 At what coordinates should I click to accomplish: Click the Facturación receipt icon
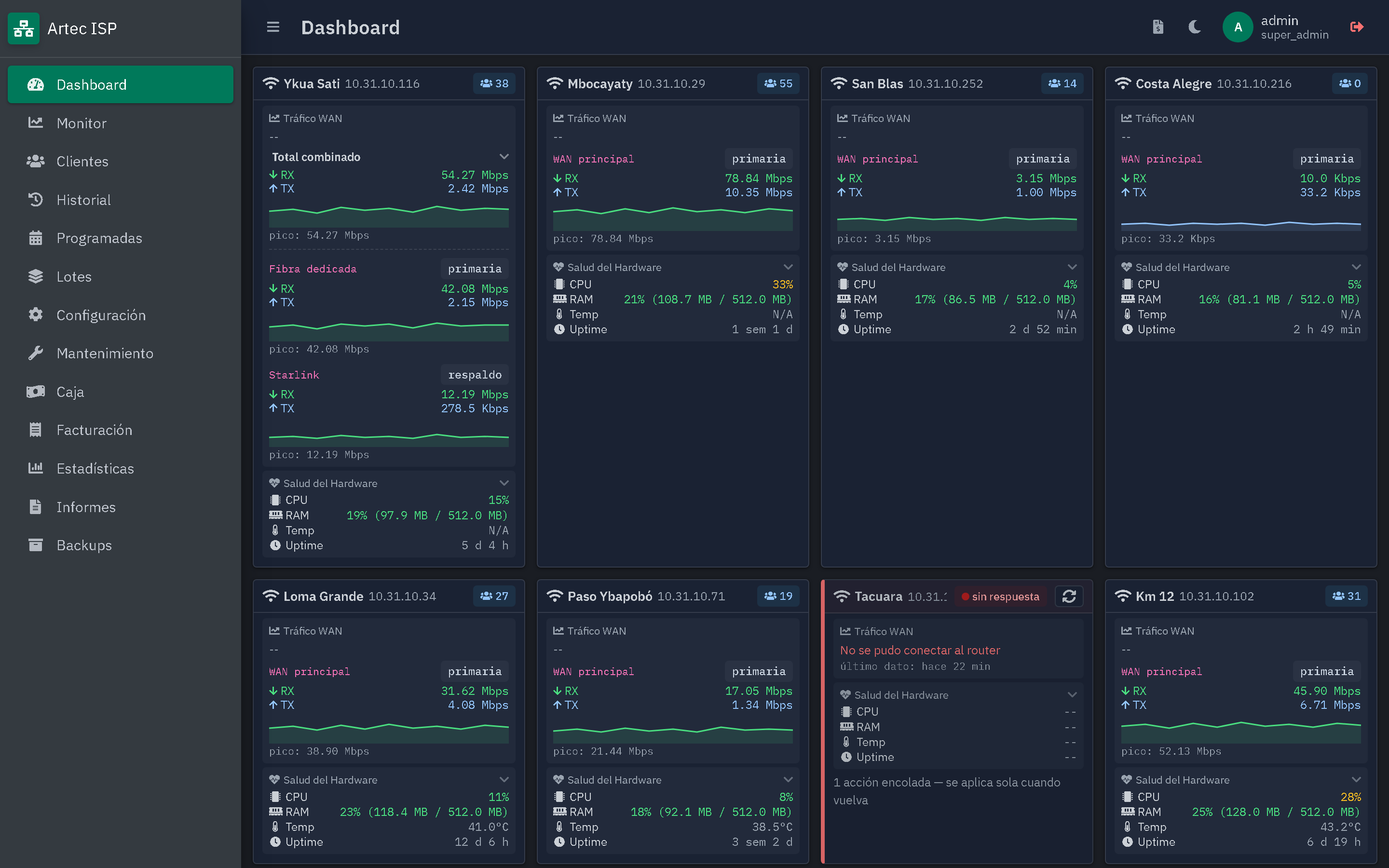(x=36, y=430)
